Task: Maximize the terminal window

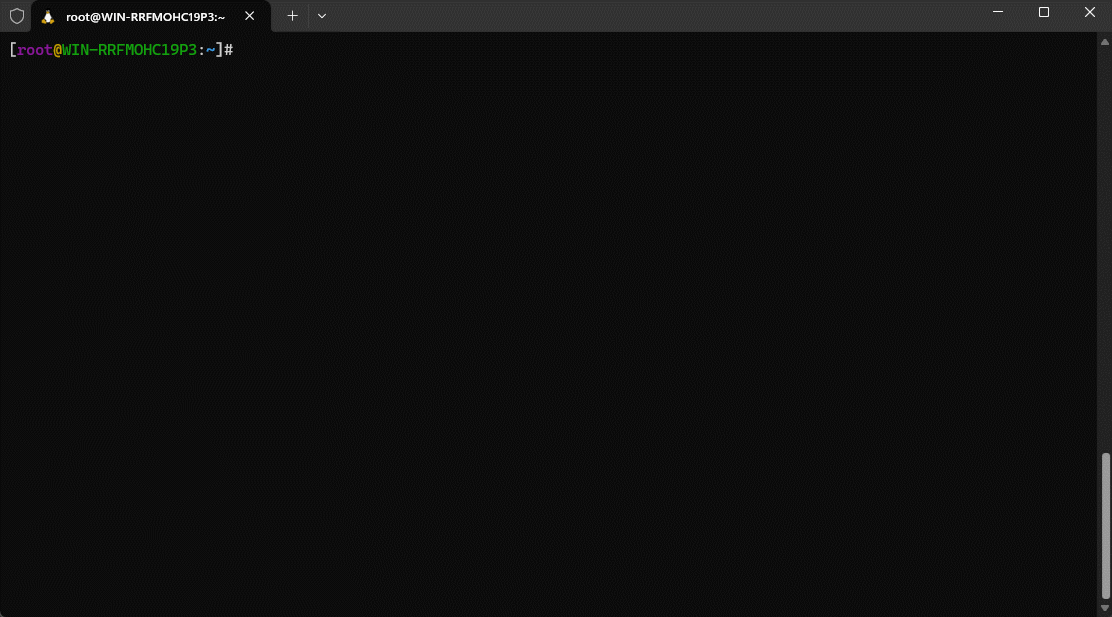Action: pos(1043,12)
